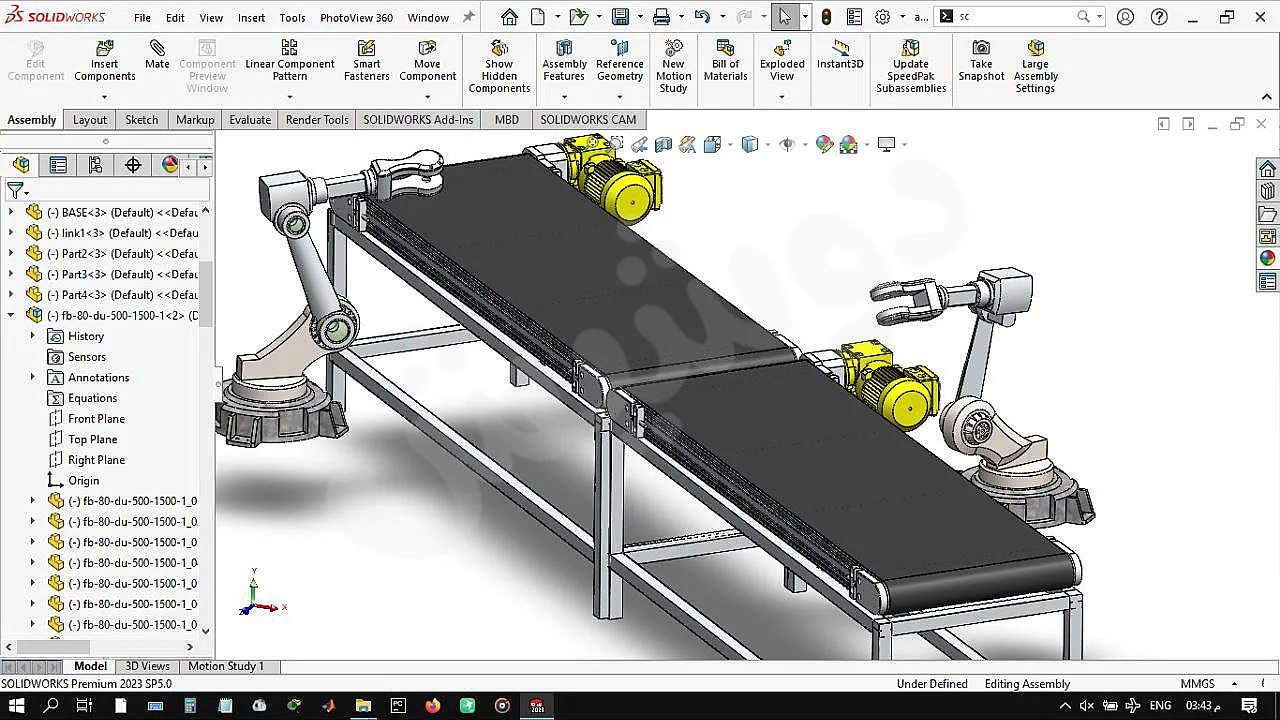Image resolution: width=1280 pixels, height=720 pixels.
Task: Click the Windows Start button
Action: [x=17, y=705]
